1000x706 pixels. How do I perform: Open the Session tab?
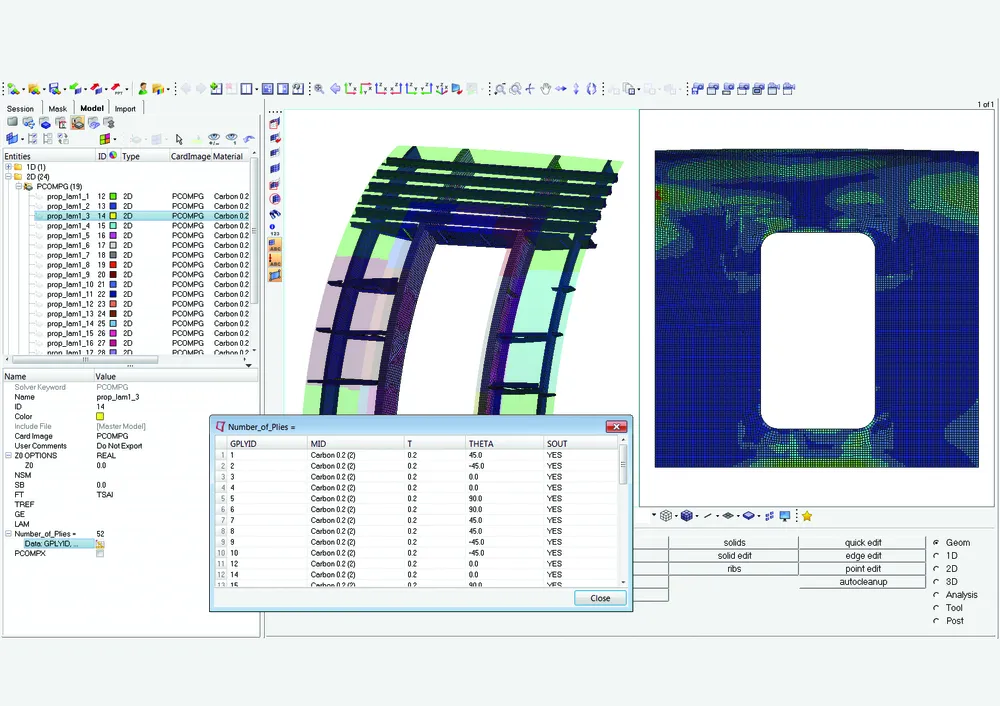(20, 109)
